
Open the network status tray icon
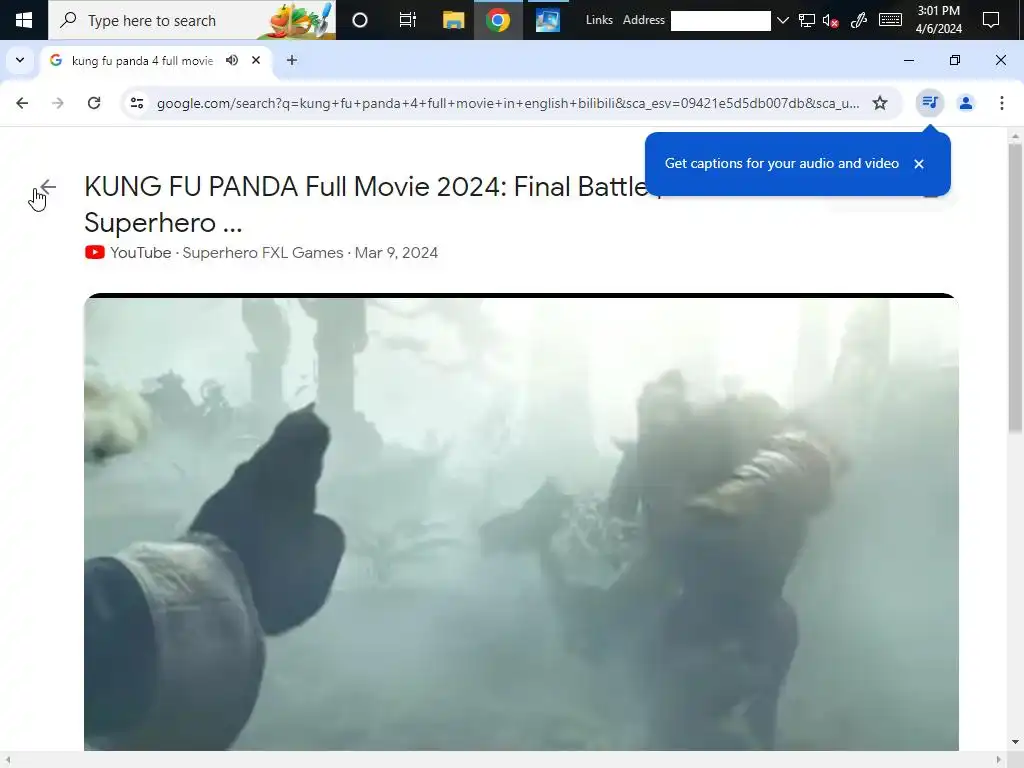click(x=807, y=21)
